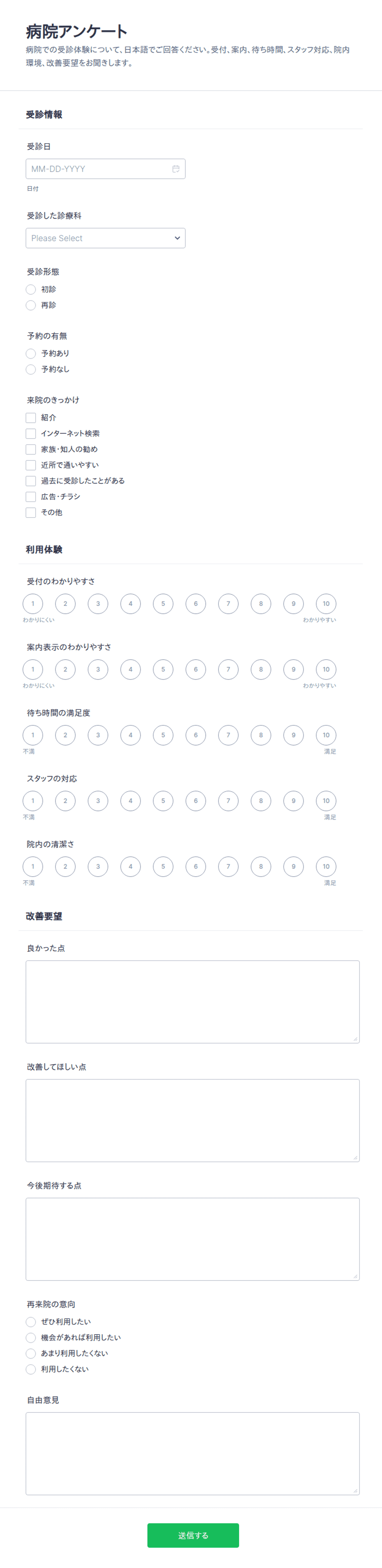Click the 受診日 date input field

(x=105, y=168)
